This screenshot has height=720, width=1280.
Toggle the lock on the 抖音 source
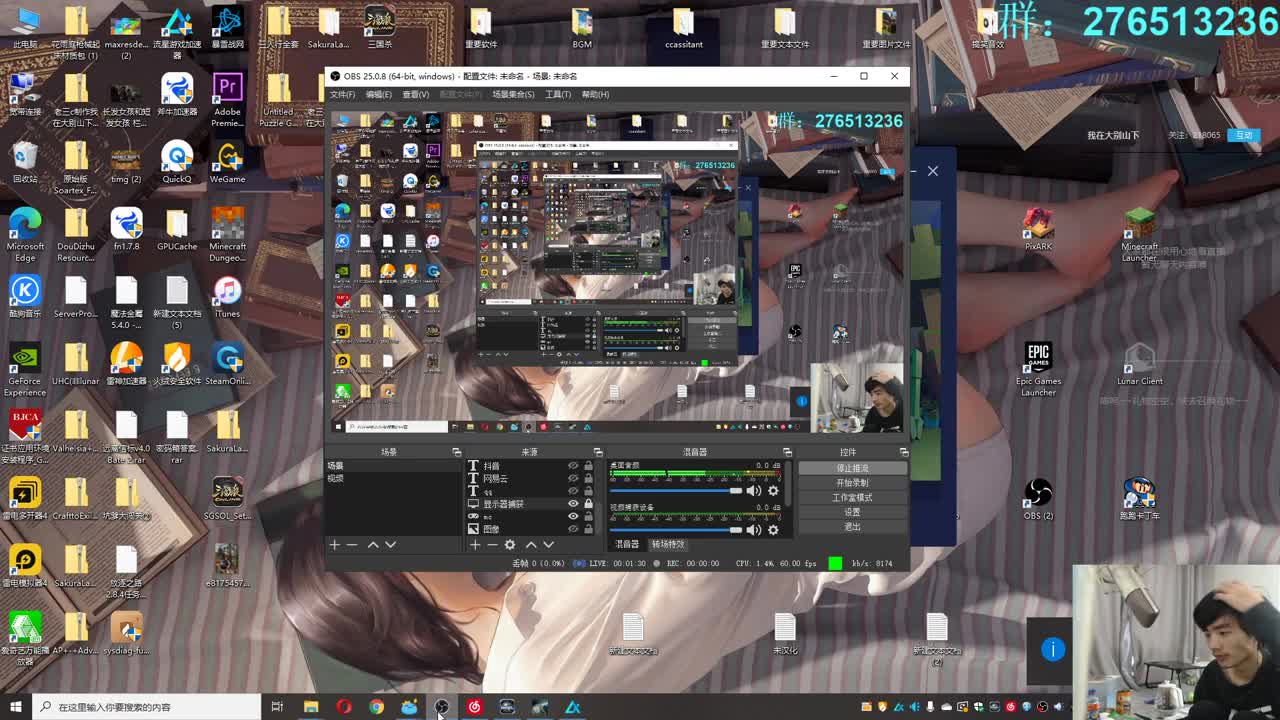[x=588, y=466]
